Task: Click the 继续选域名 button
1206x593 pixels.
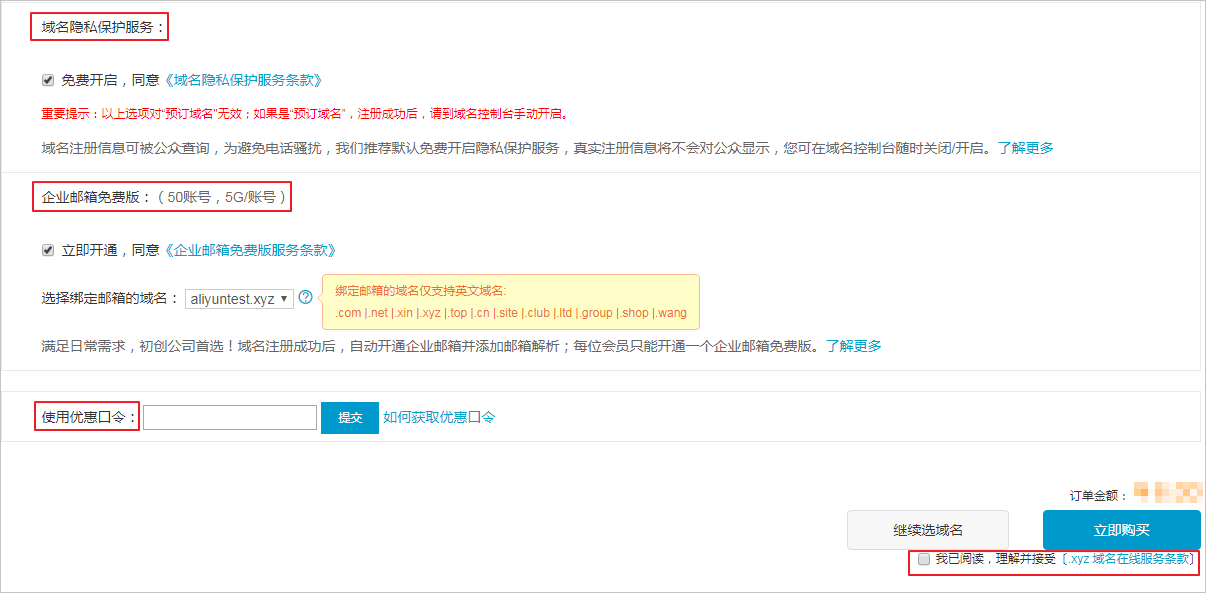Action: click(x=927, y=529)
